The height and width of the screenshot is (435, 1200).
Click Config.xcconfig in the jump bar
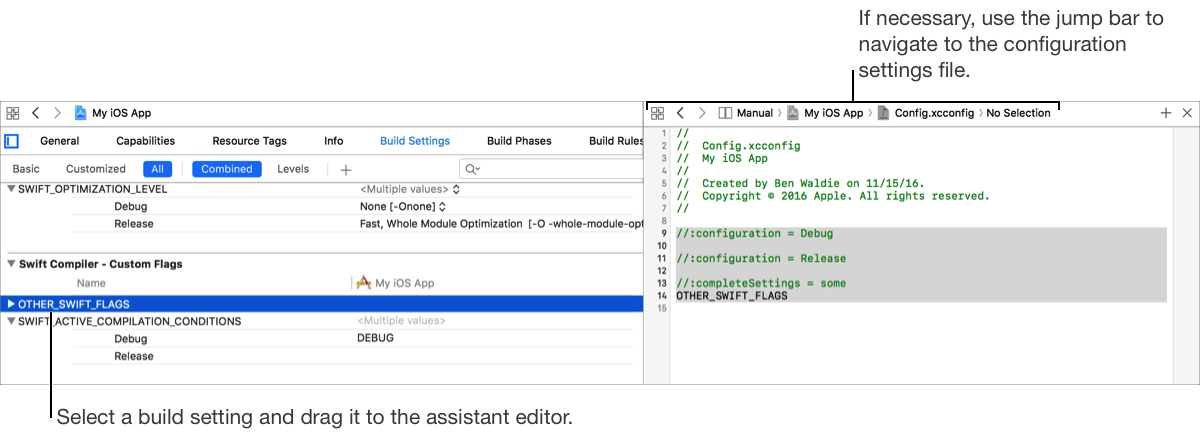933,114
